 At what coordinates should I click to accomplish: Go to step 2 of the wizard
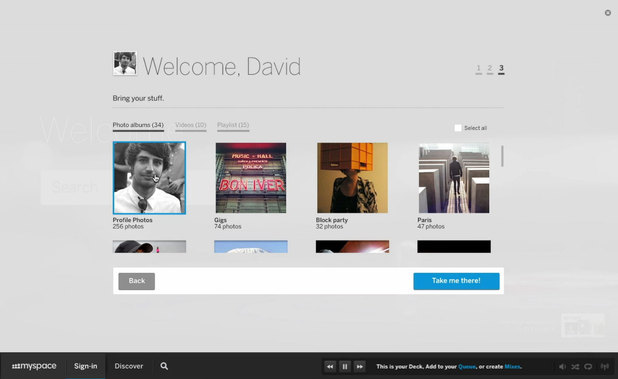[490, 69]
